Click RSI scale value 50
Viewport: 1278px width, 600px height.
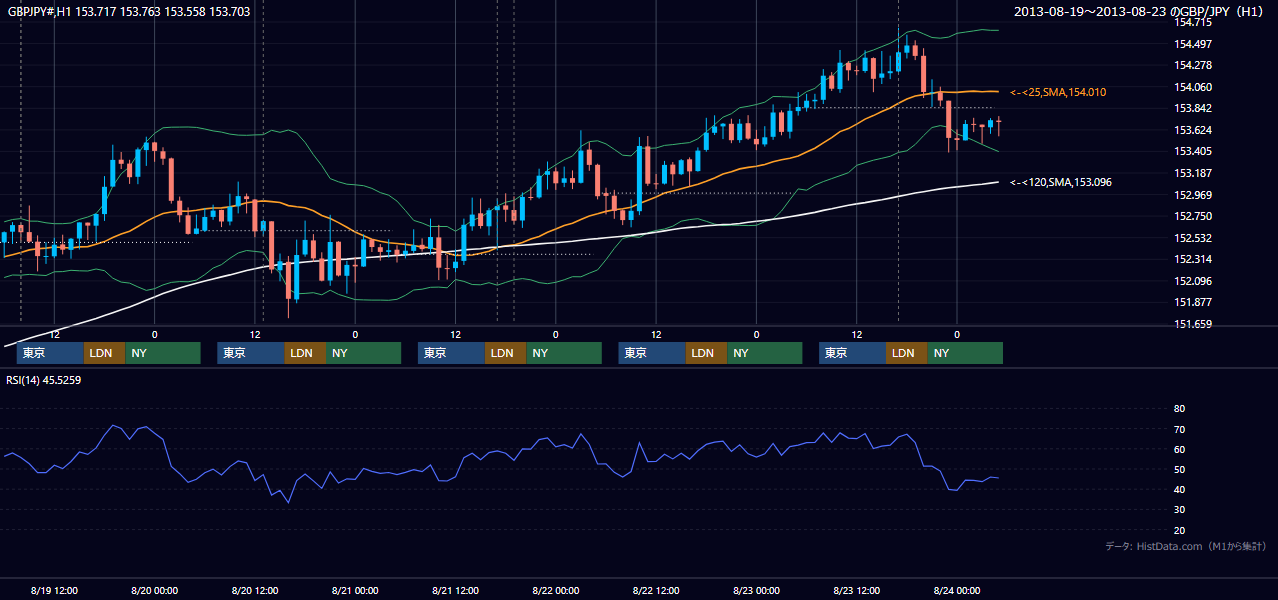coord(1179,469)
